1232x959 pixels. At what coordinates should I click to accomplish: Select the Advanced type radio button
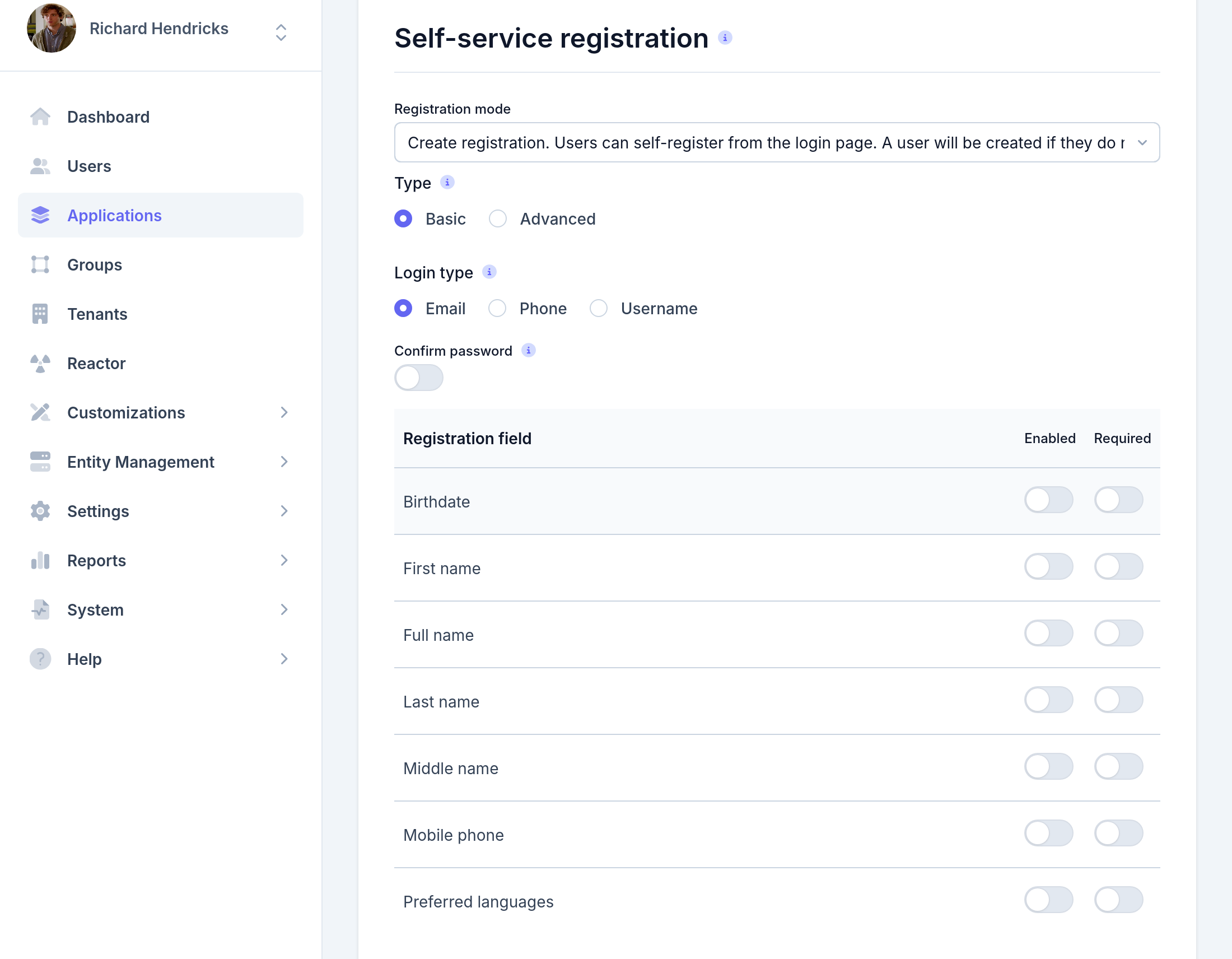pos(497,218)
